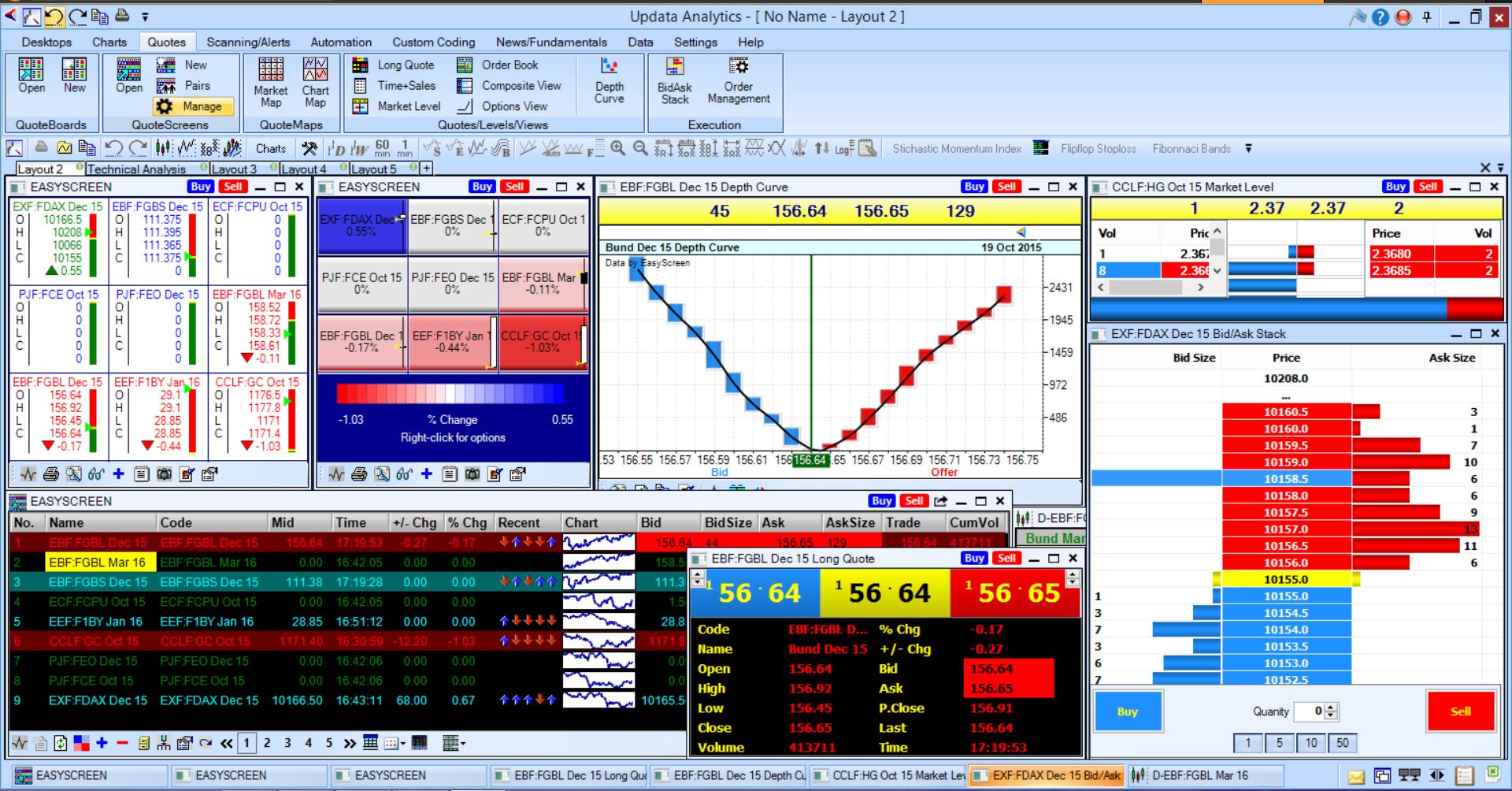The width and height of the screenshot is (1512, 791).
Task: Select quantity preset 10 in Bid/Ask Stack
Action: tap(1311, 742)
